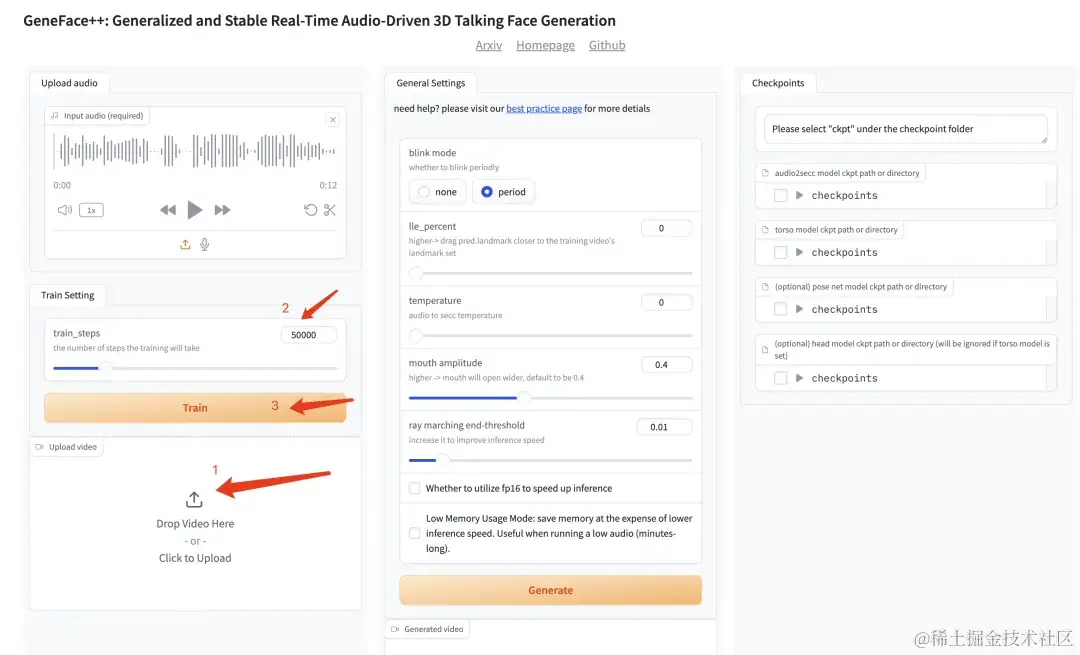Open the General Settings tab
Image resolution: width=1080 pixels, height=655 pixels.
tap(431, 83)
